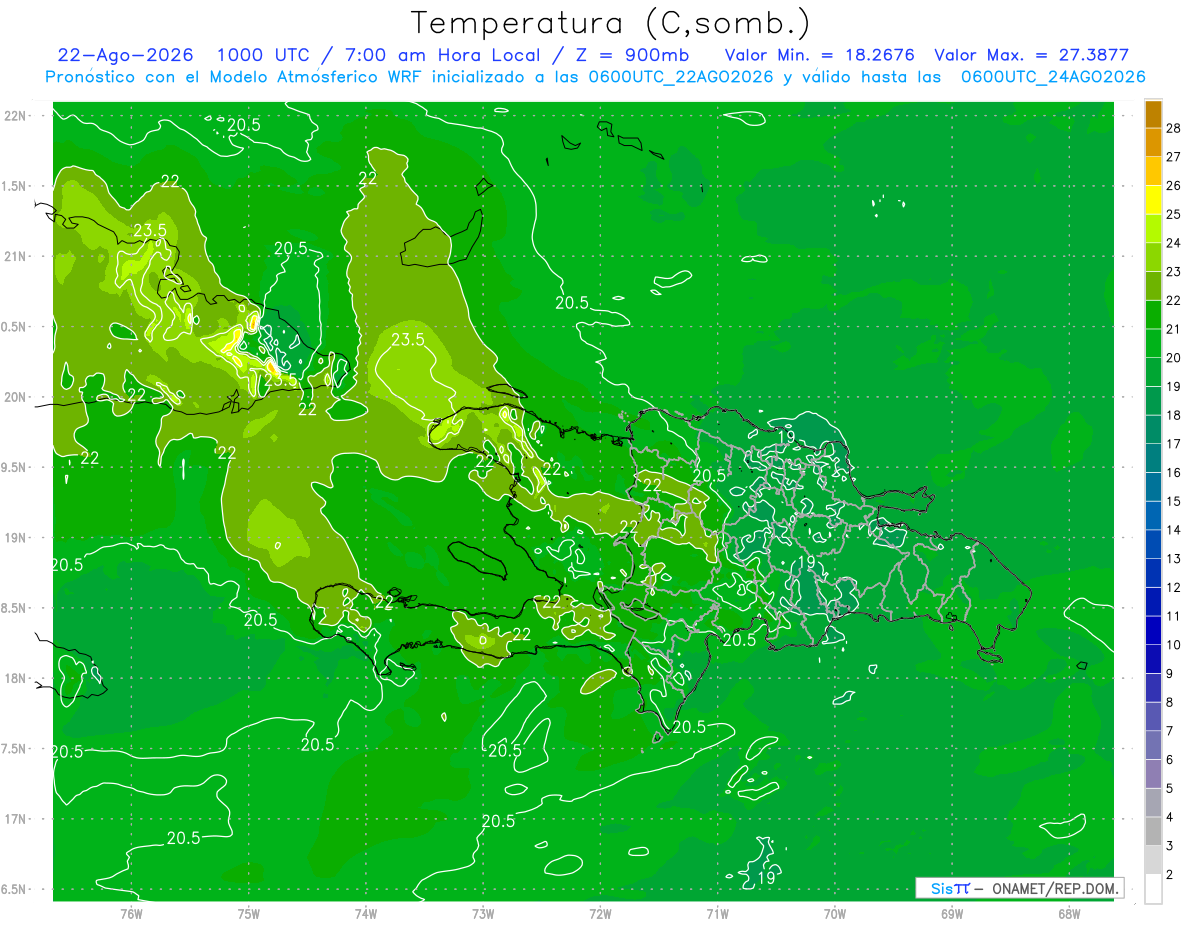Click the legend value '5'
This screenshot has width=1200, height=927.
1171,788
